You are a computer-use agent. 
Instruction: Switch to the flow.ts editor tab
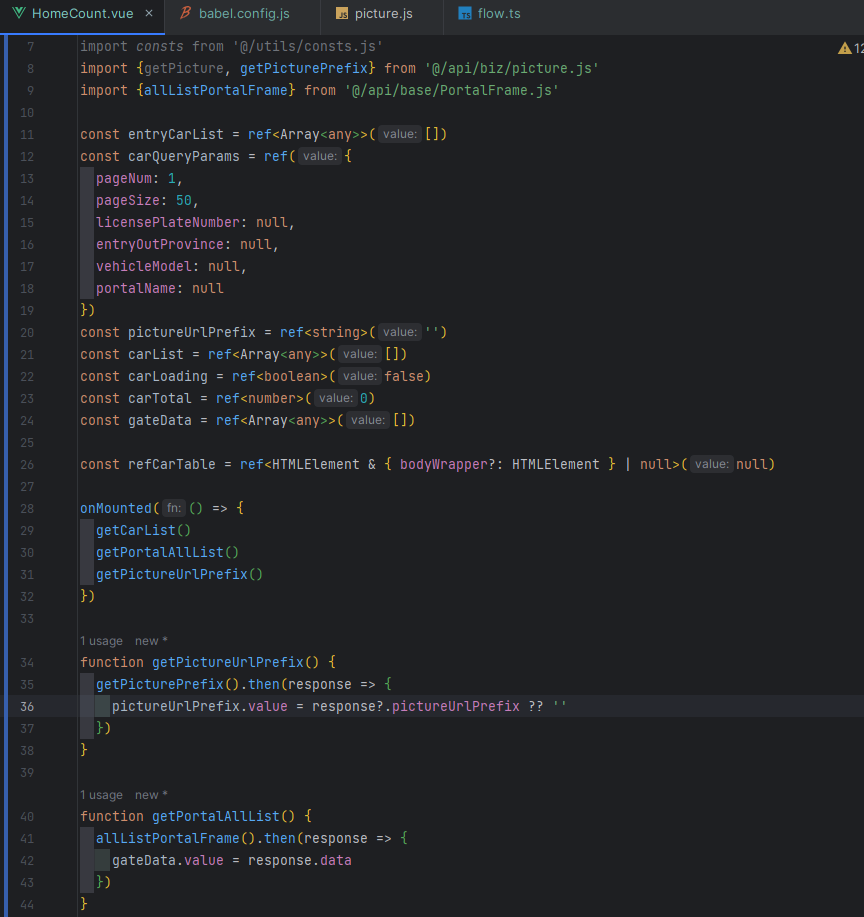point(500,14)
